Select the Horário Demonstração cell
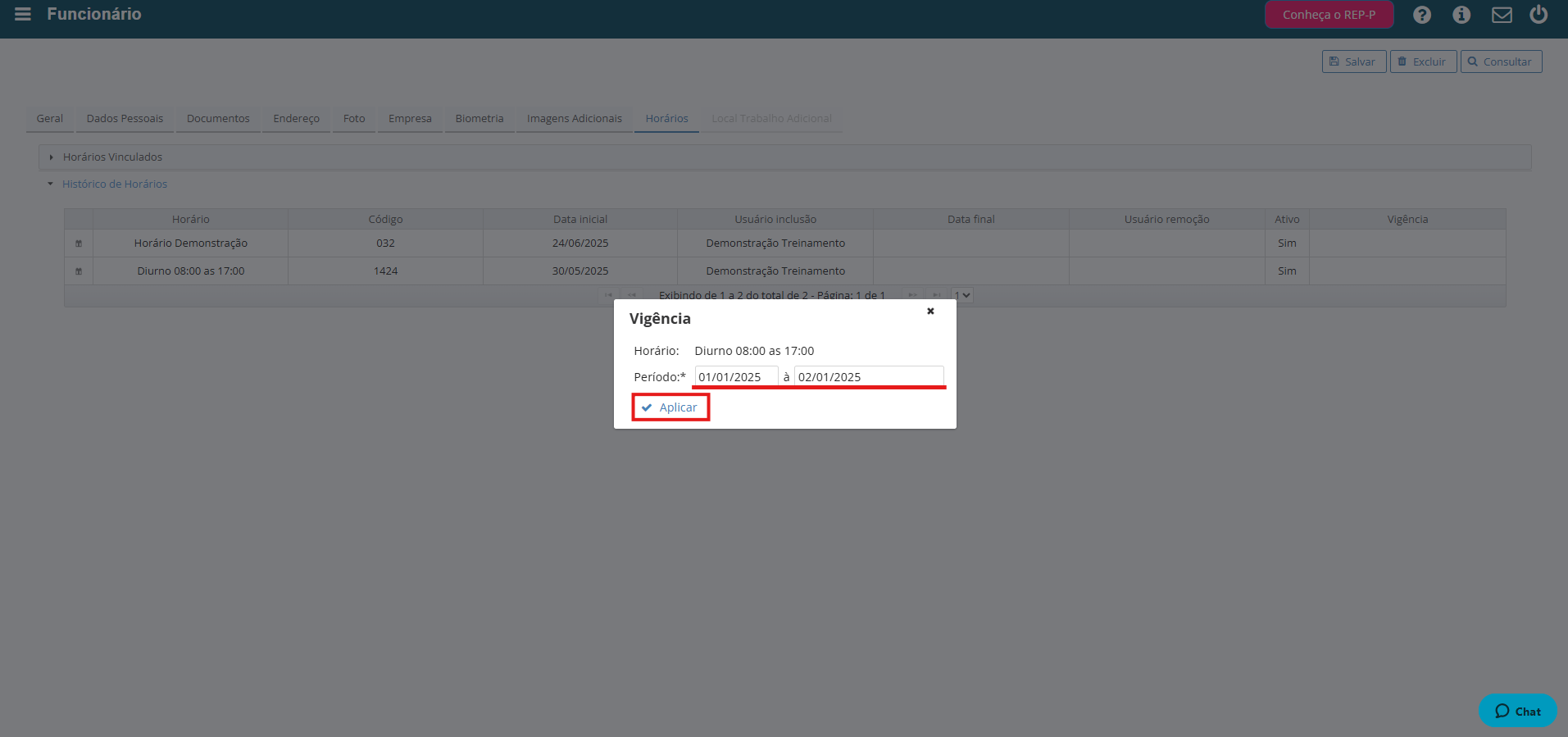 coord(191,243)
